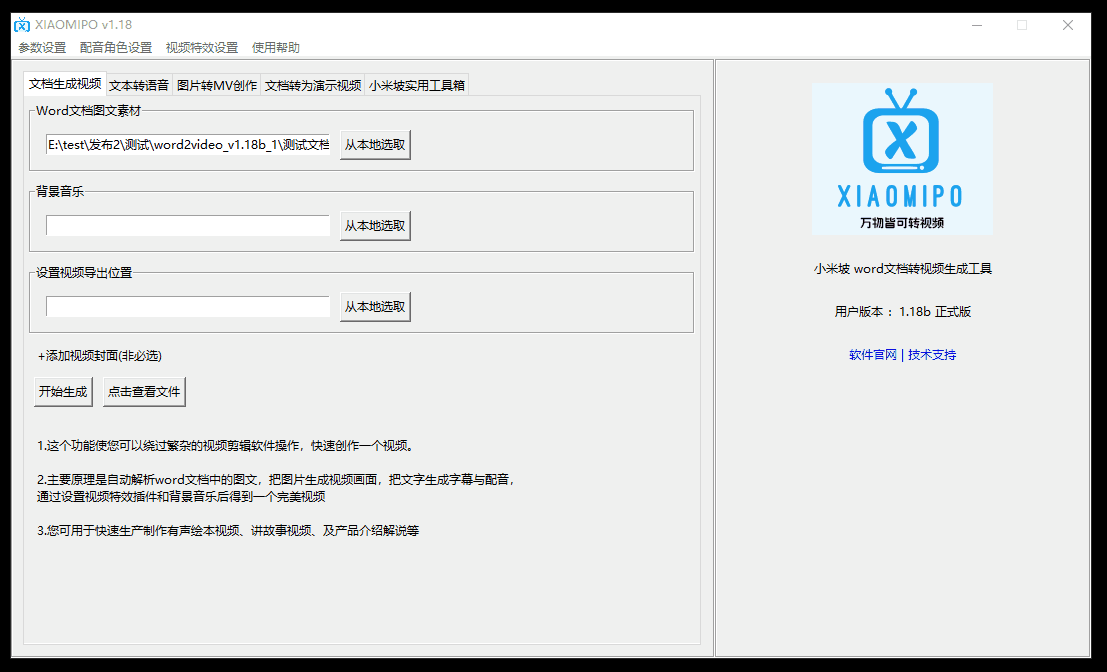Maximize the XIAOMIPO window

coord(1022,25)
